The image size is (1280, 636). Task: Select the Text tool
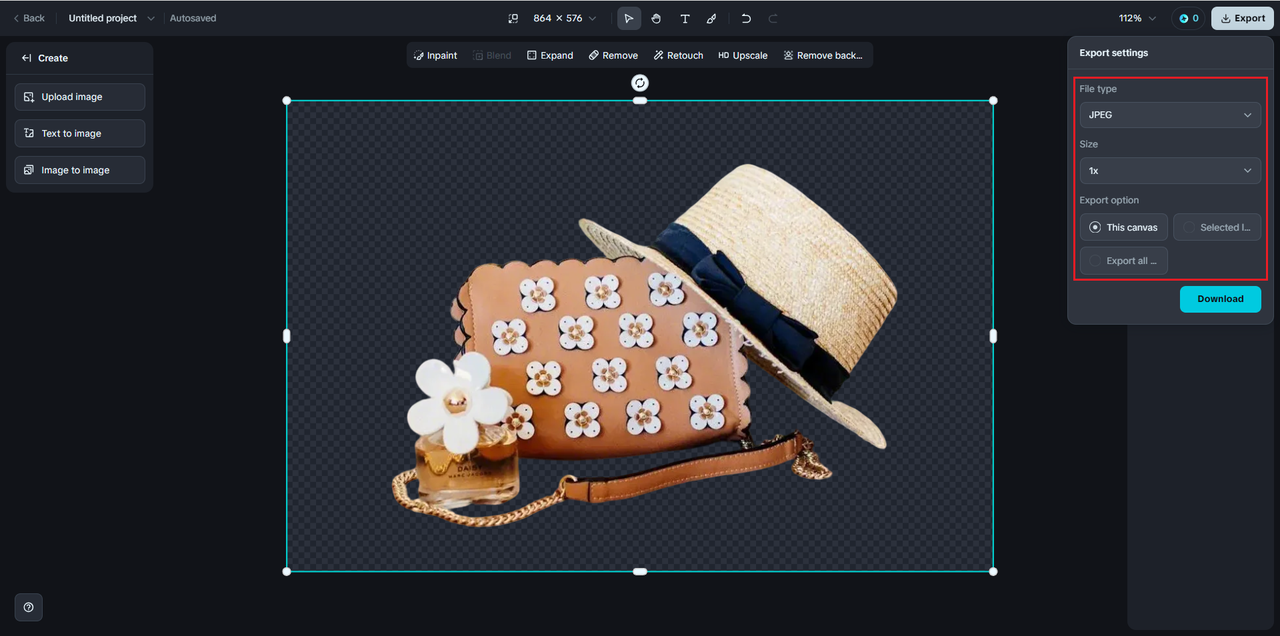685,18
